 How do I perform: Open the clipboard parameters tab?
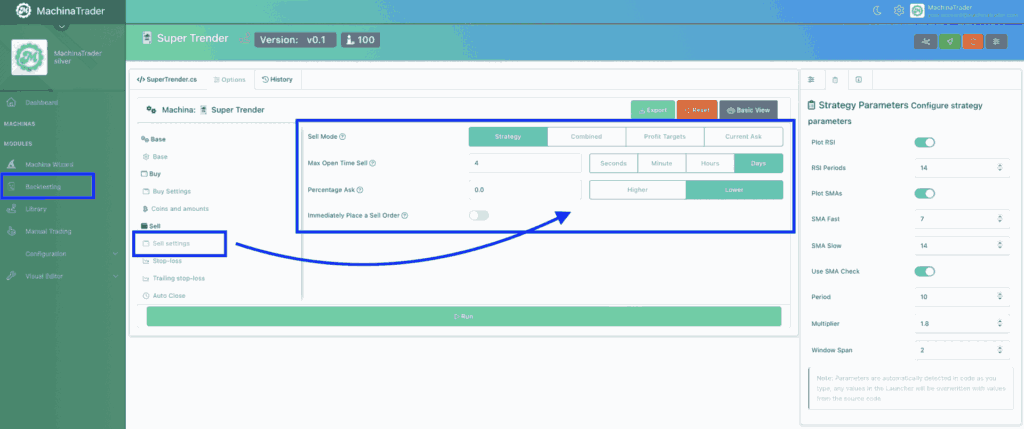(x=835, y=80)
